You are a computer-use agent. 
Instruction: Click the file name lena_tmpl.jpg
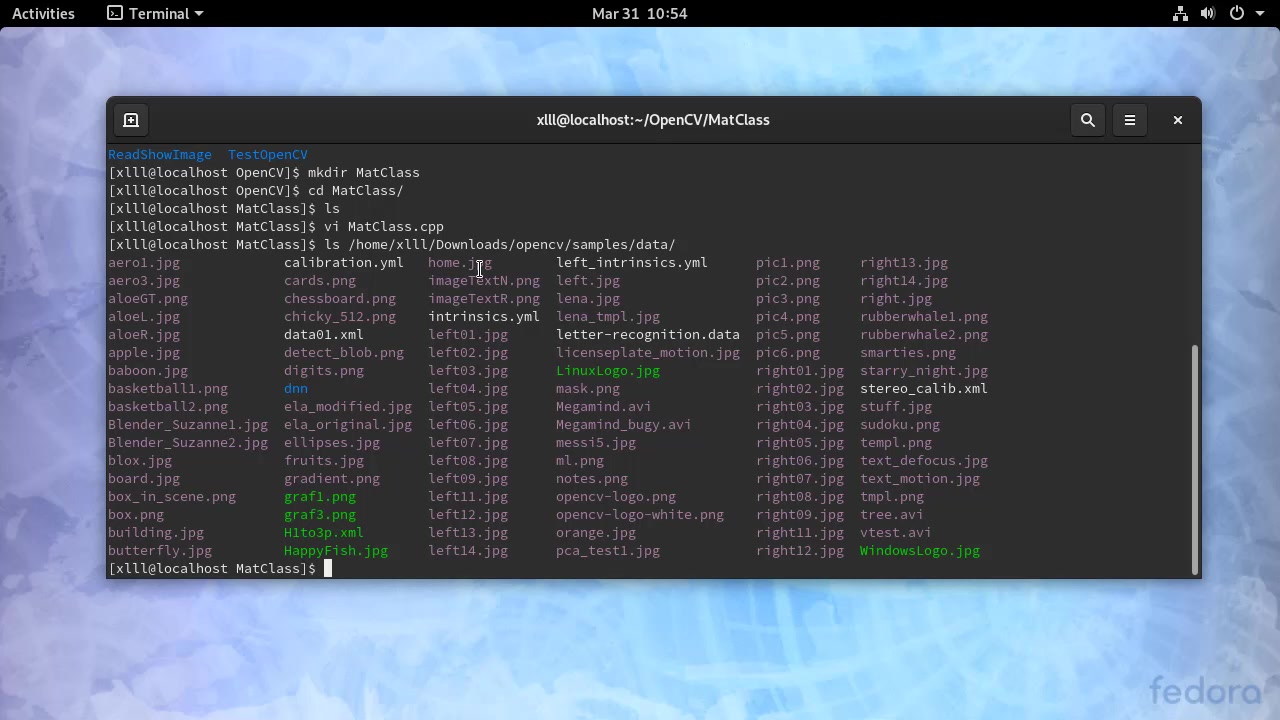coord(608,317)
